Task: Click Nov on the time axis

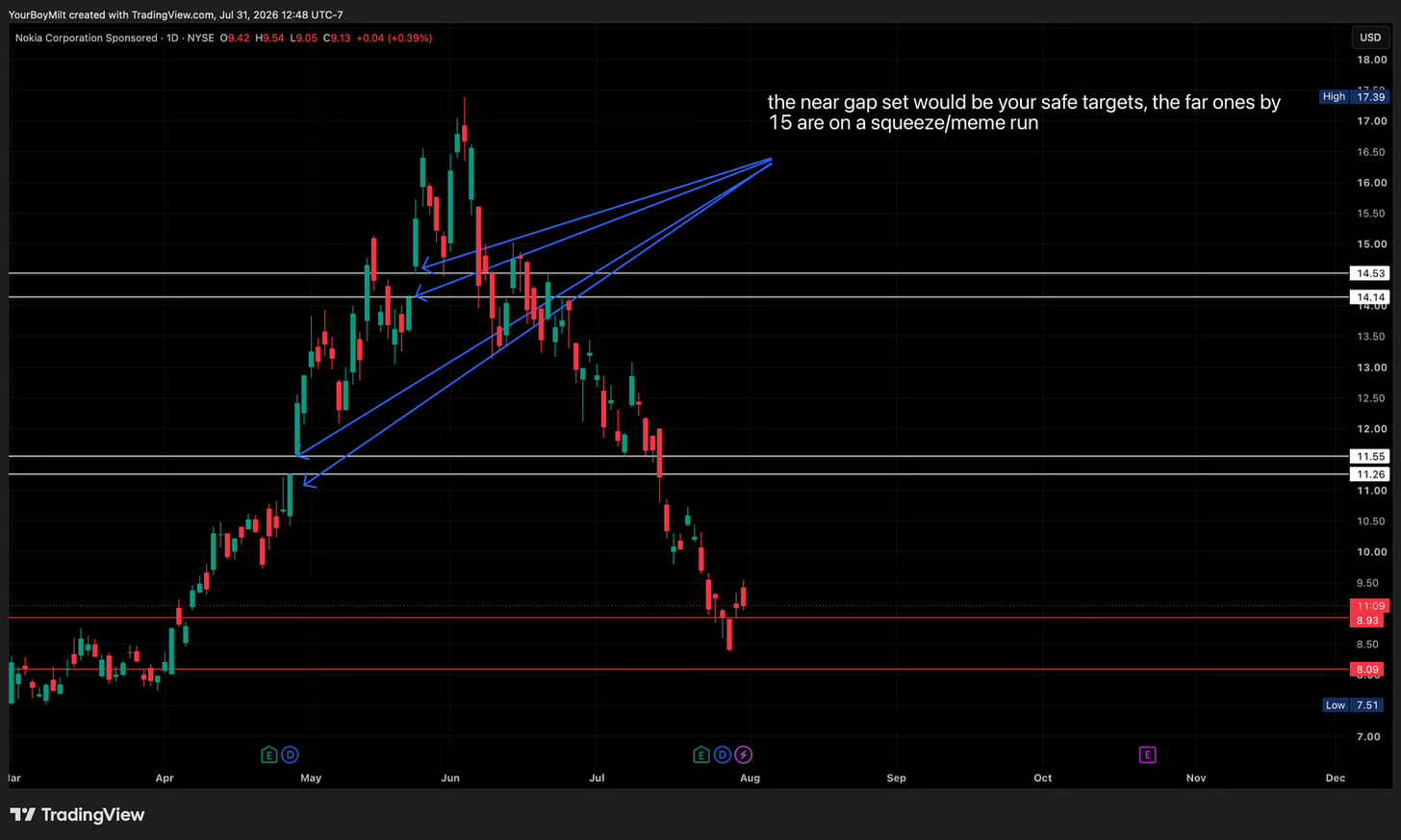Action: pos(1196,777)
